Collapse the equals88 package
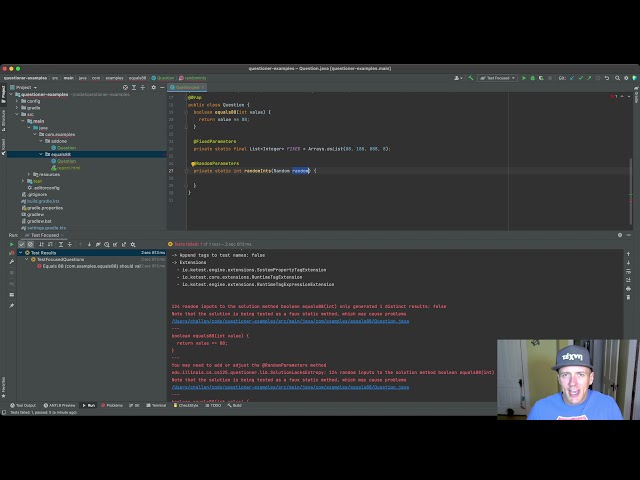This screenshot has width=640, height=480. tap(41, 154)
